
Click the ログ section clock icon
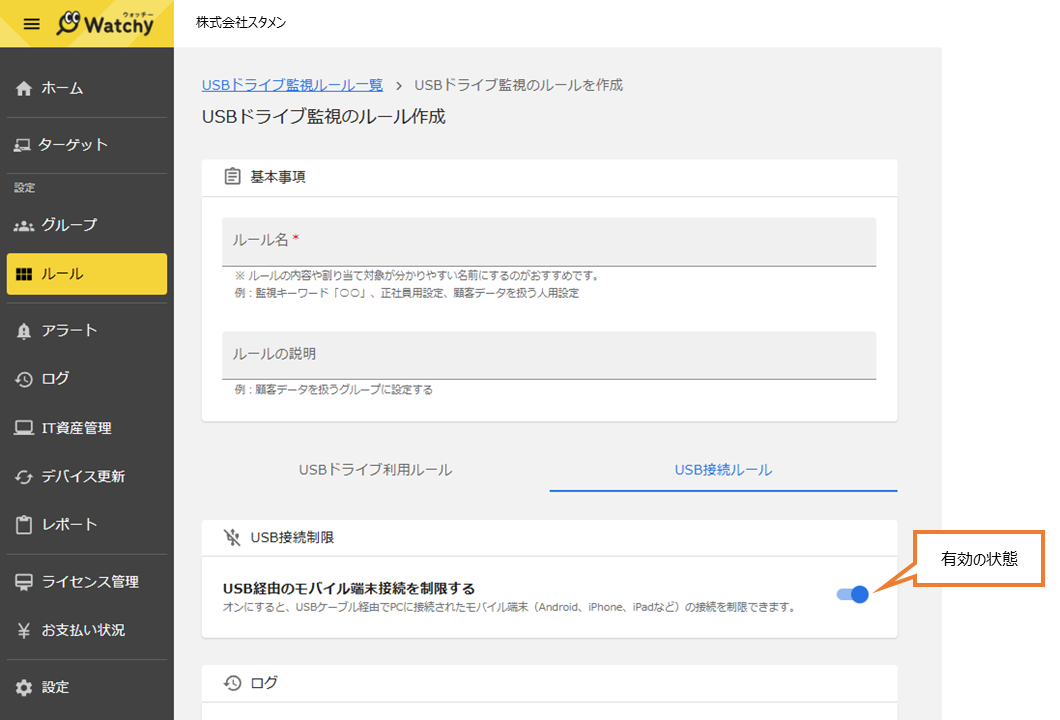point(233,683)
